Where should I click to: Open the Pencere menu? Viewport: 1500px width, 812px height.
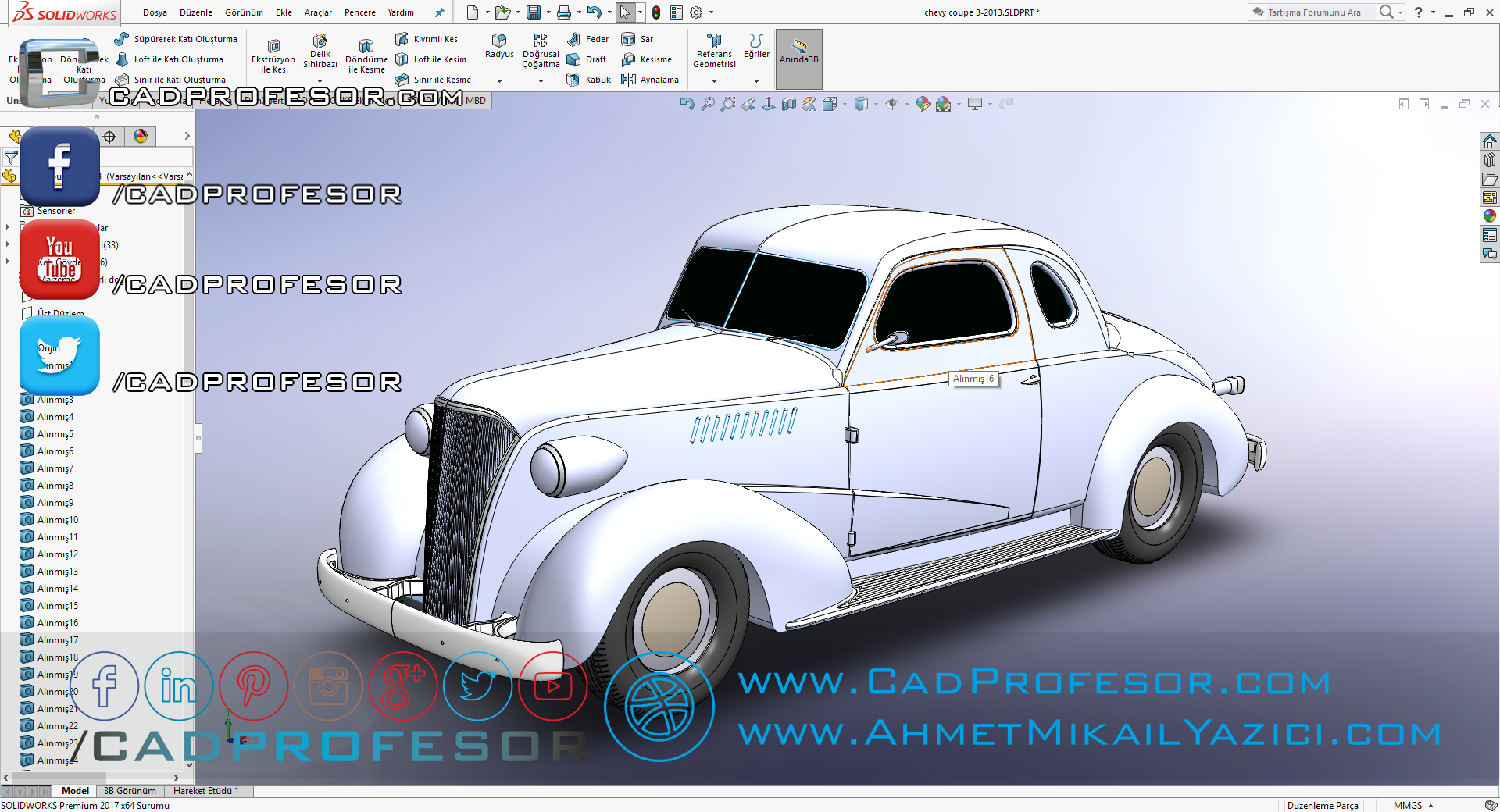pos(359,12)
